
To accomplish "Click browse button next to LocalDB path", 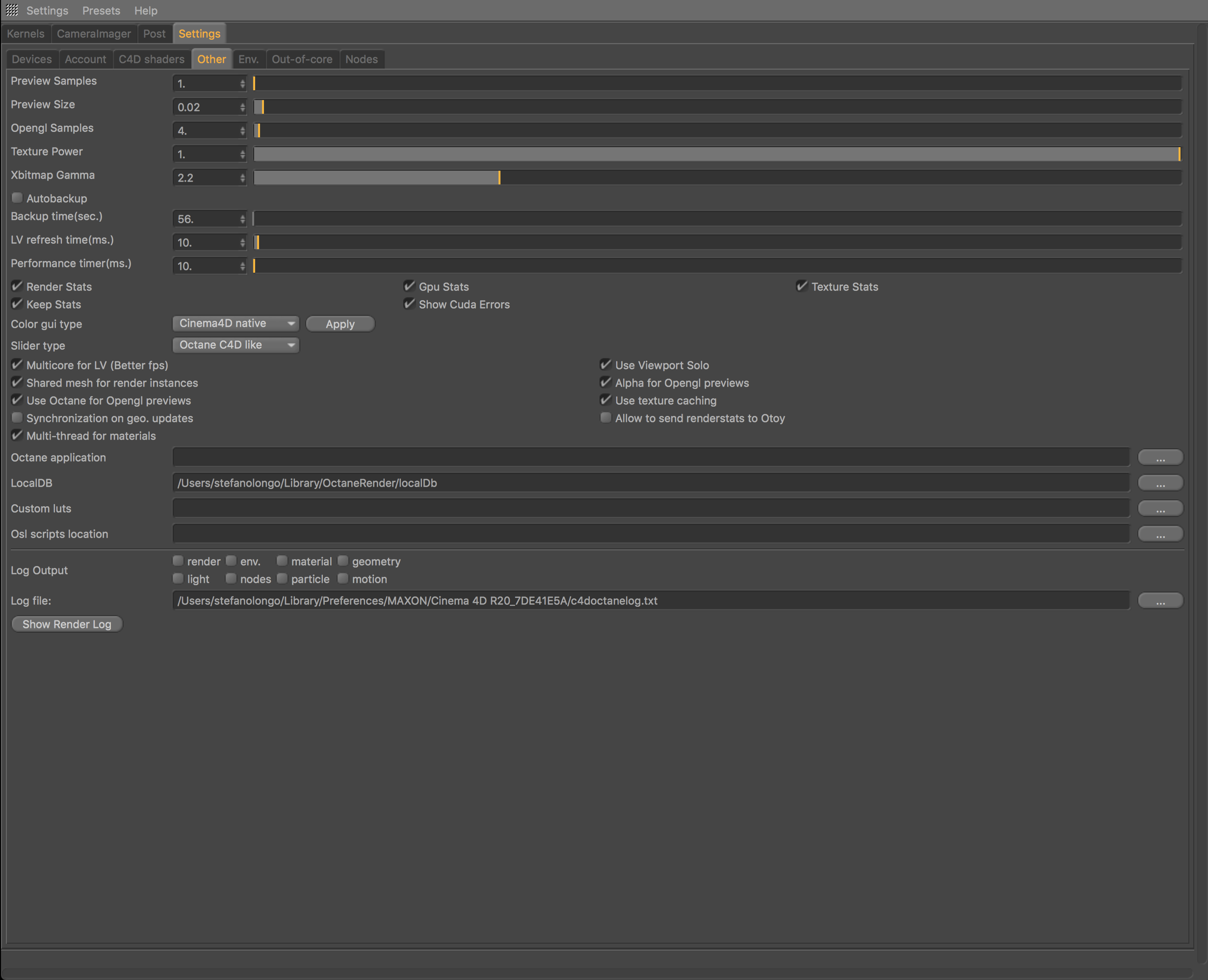I will point(1160,483).
